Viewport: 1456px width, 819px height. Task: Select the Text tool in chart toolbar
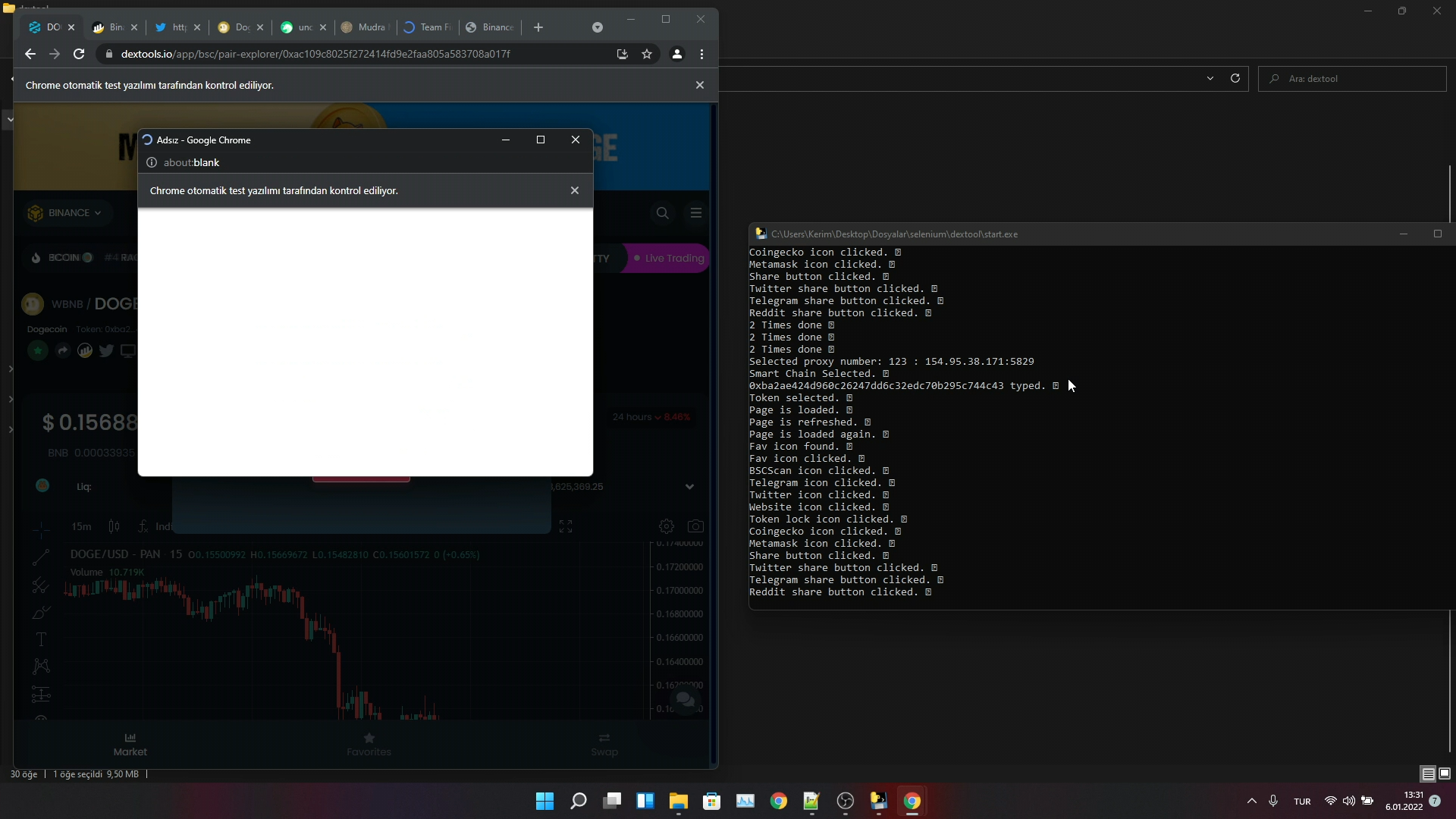(x=41, y=639)
